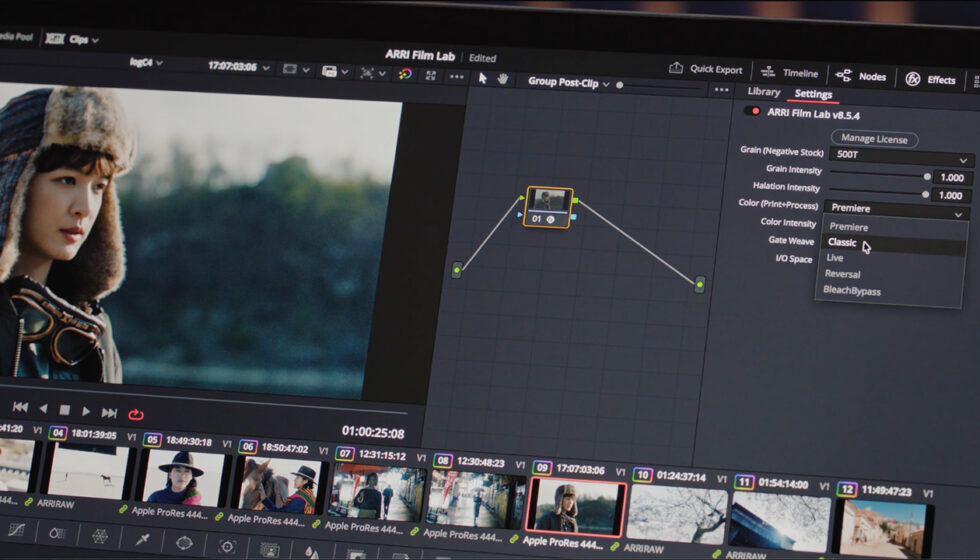Select Classic from the color list
Viewport: 980px width, 560px height.
pyautogui.click(x=842, y=242)
